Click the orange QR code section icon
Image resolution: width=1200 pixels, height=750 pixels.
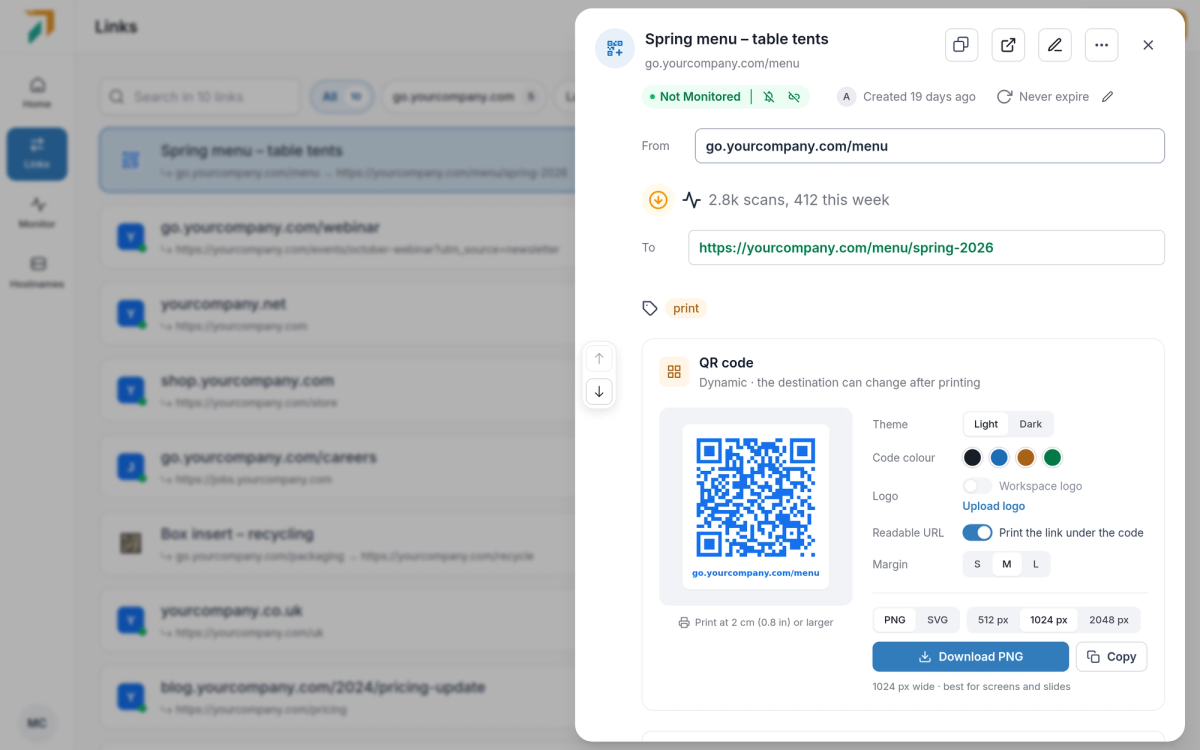coord(674,372)
